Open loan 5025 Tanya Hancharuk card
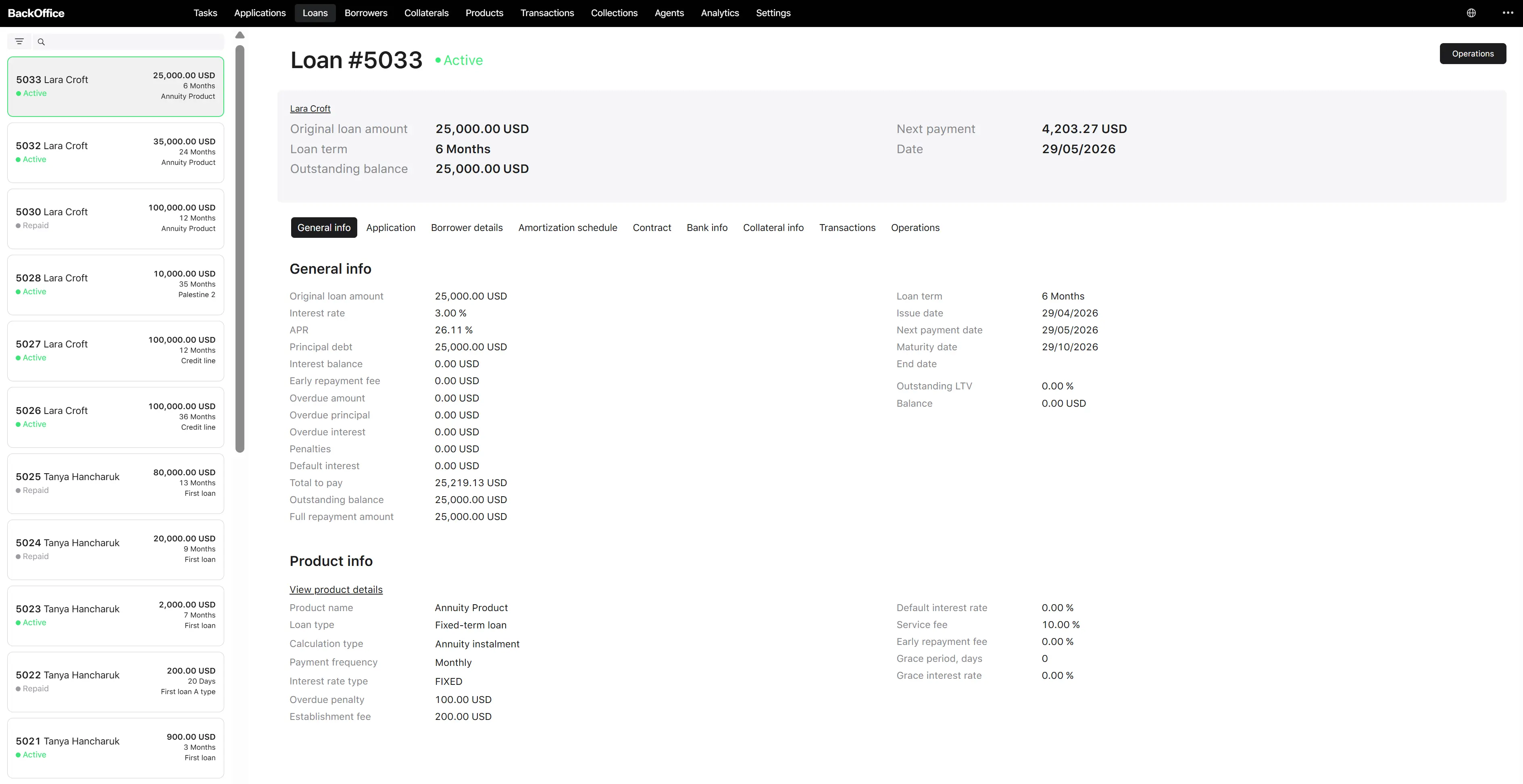Screen dimensions: 1523x784 (x=115, y=483)
